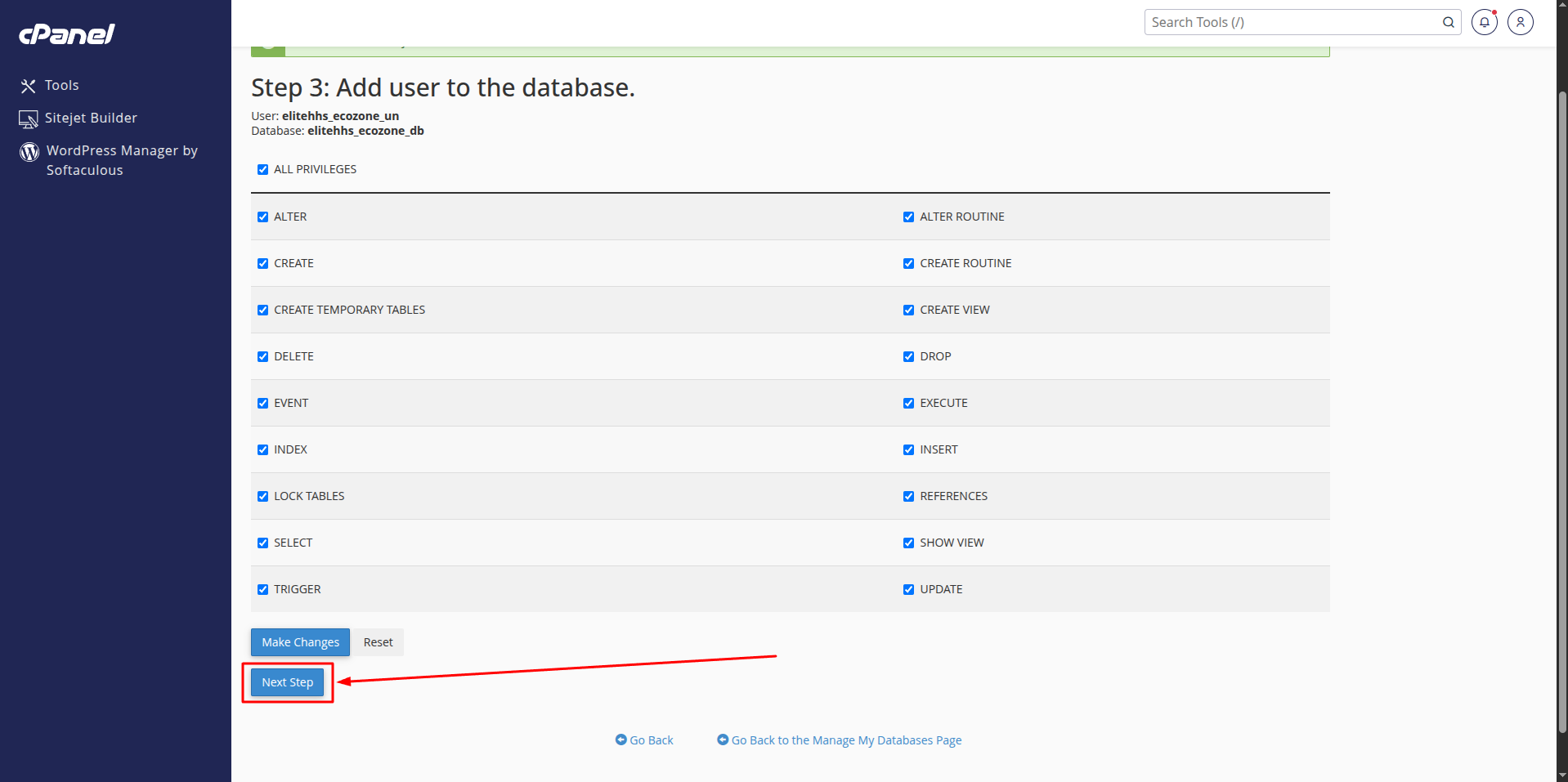Screen dimensions: 1568x782
Task: Click the database name elitehhs_ecozone_db
Action: (x=365, y=131)
